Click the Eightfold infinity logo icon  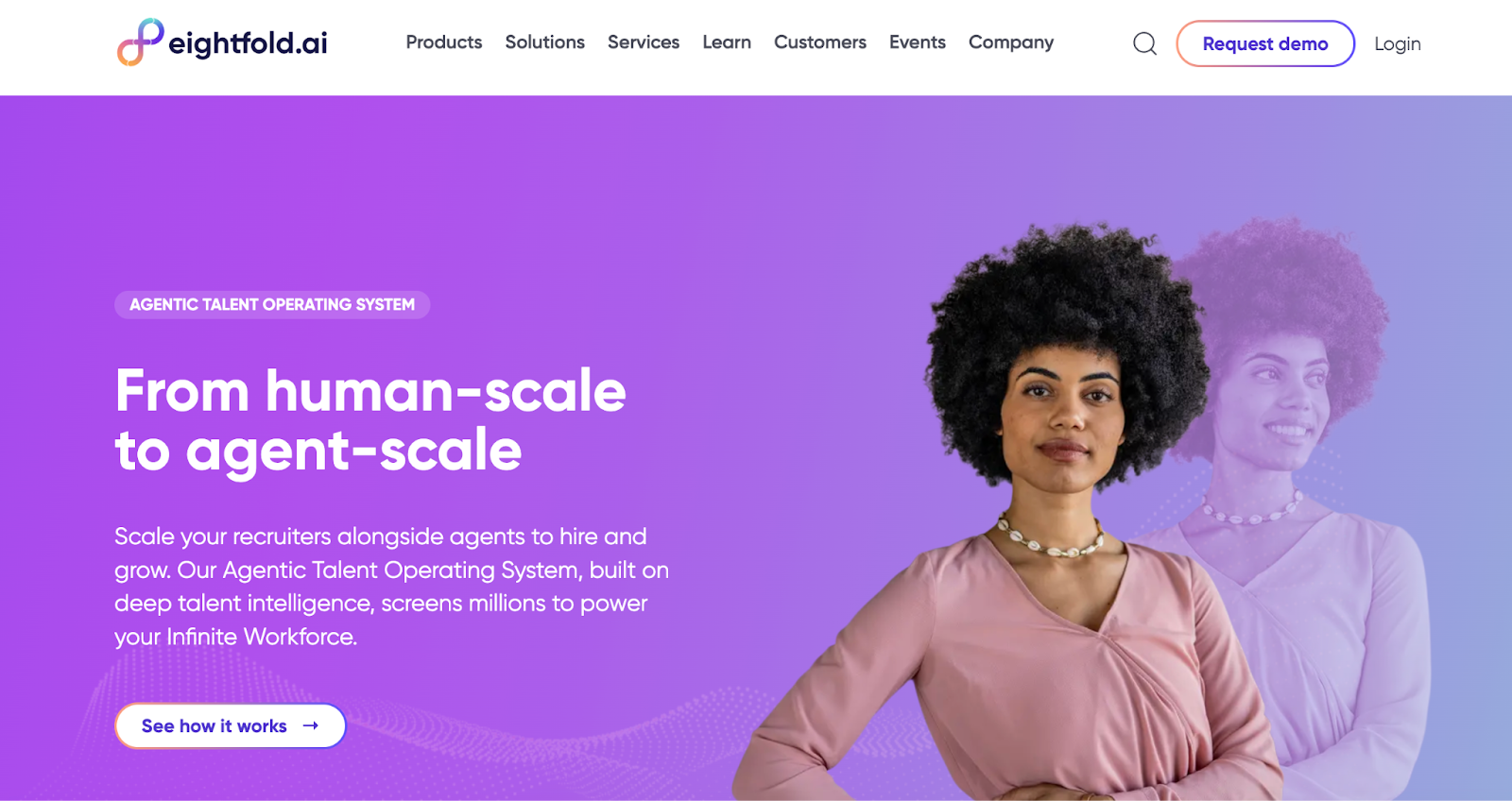[140, 43]
